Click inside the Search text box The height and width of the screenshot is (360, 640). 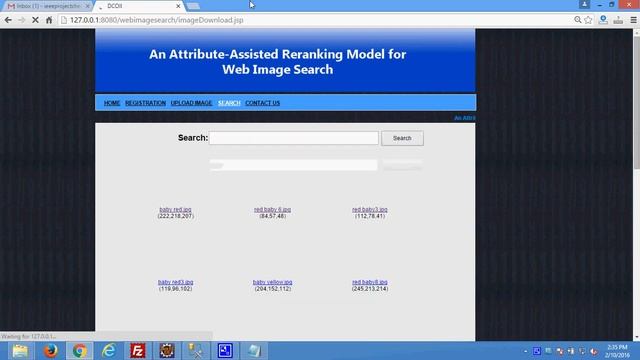point(294,138)
